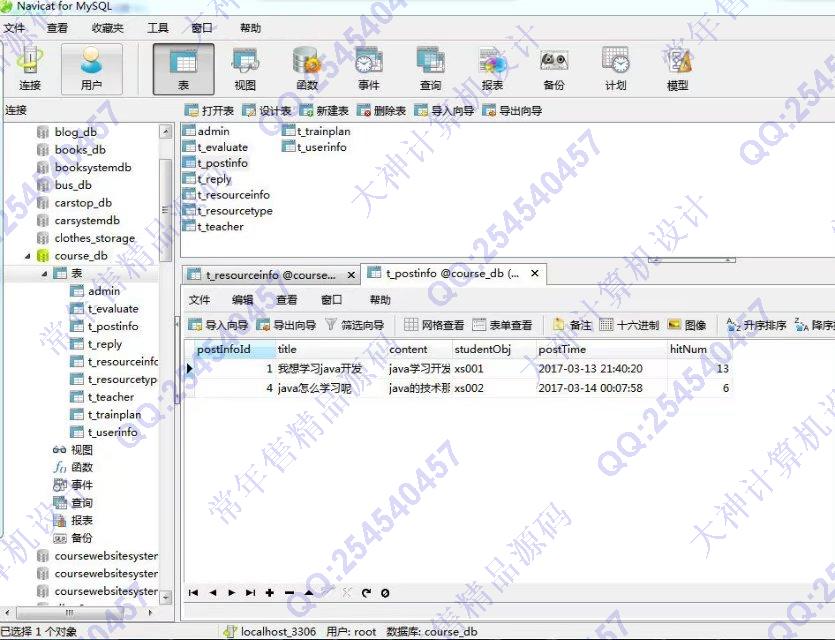Open the 用户 user manager
Image resolution: width=835 pixels, height=640 pixels.
point(92,69)
